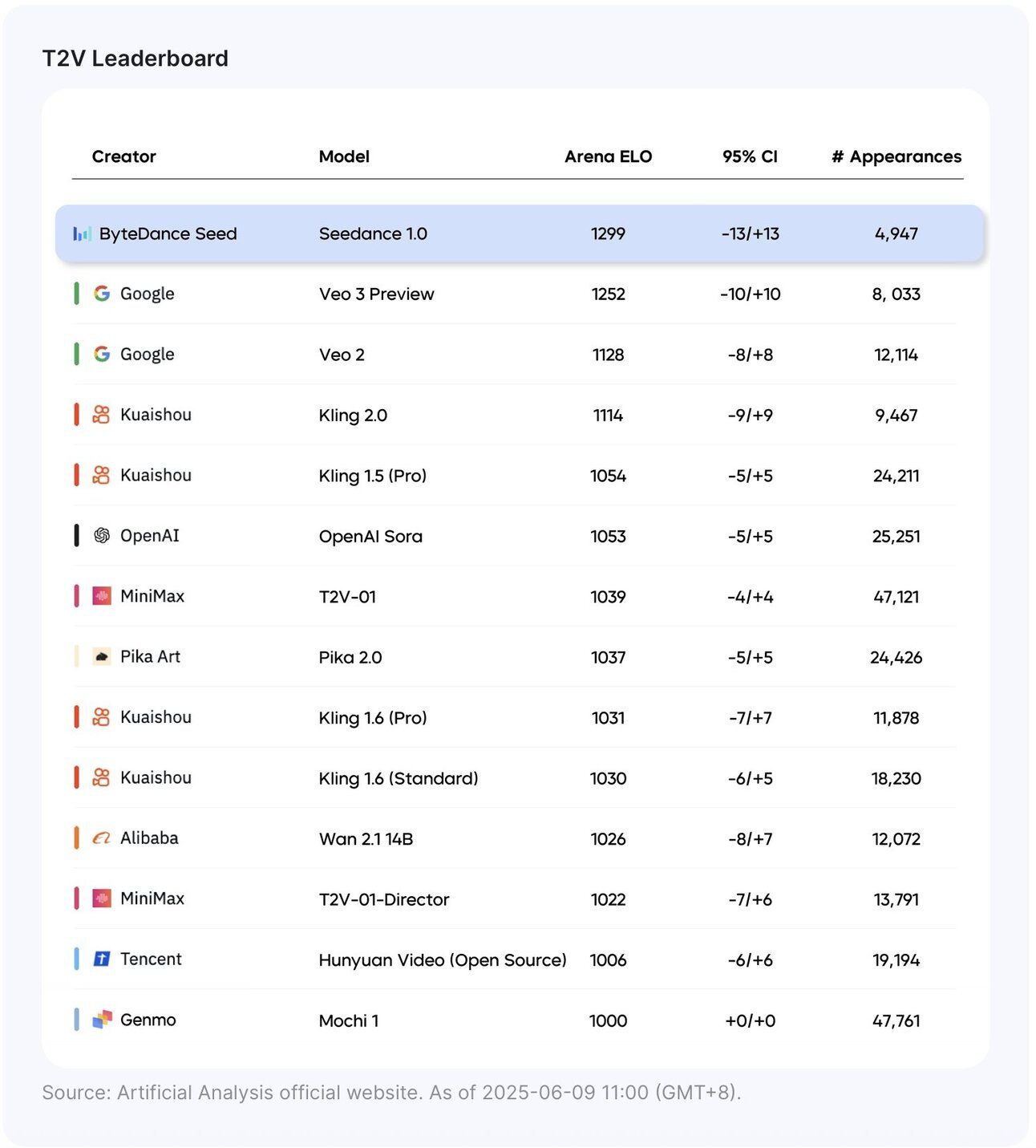
Task: Click the Alibaba logo icon
Action: 102,838
